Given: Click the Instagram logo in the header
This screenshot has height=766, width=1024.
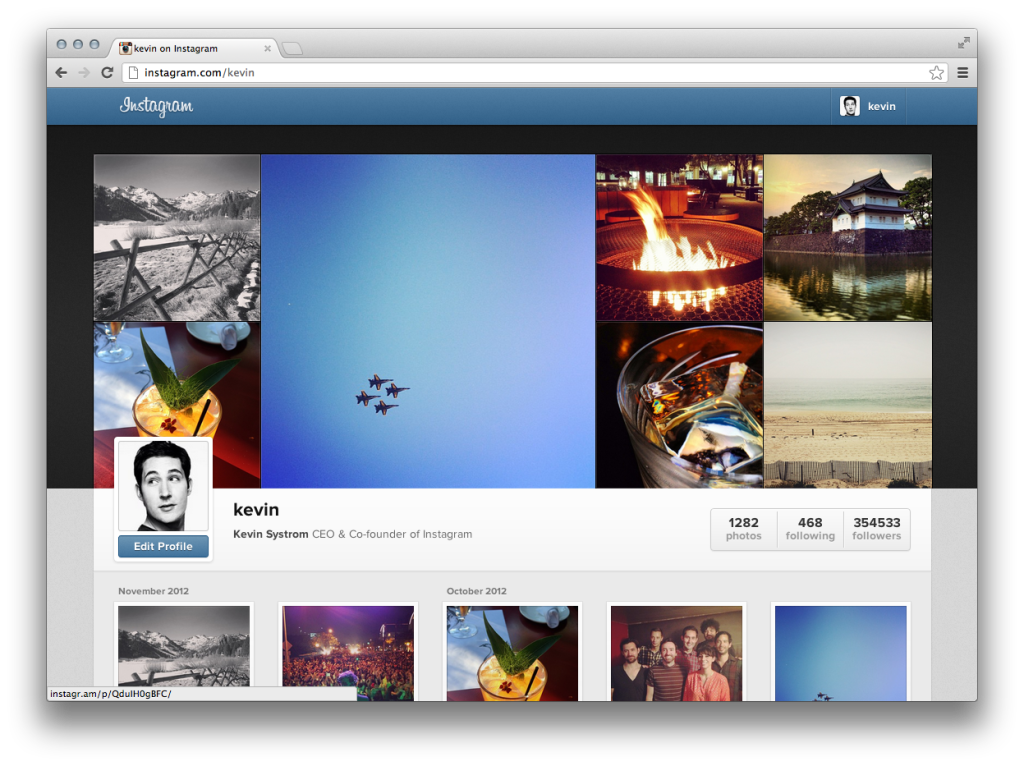Looking at the screenshot, I should 156,105.
